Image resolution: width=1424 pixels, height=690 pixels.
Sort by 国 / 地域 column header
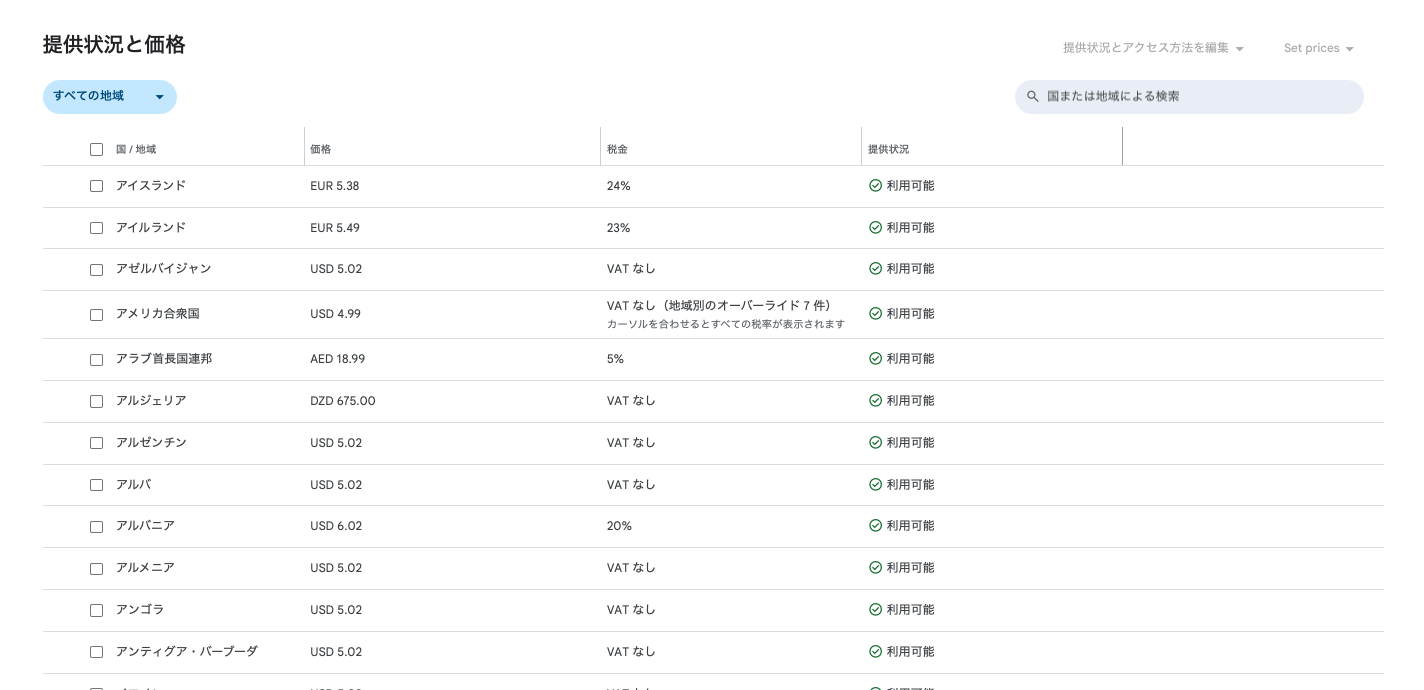pyautogui.click(x=136, y=149)
